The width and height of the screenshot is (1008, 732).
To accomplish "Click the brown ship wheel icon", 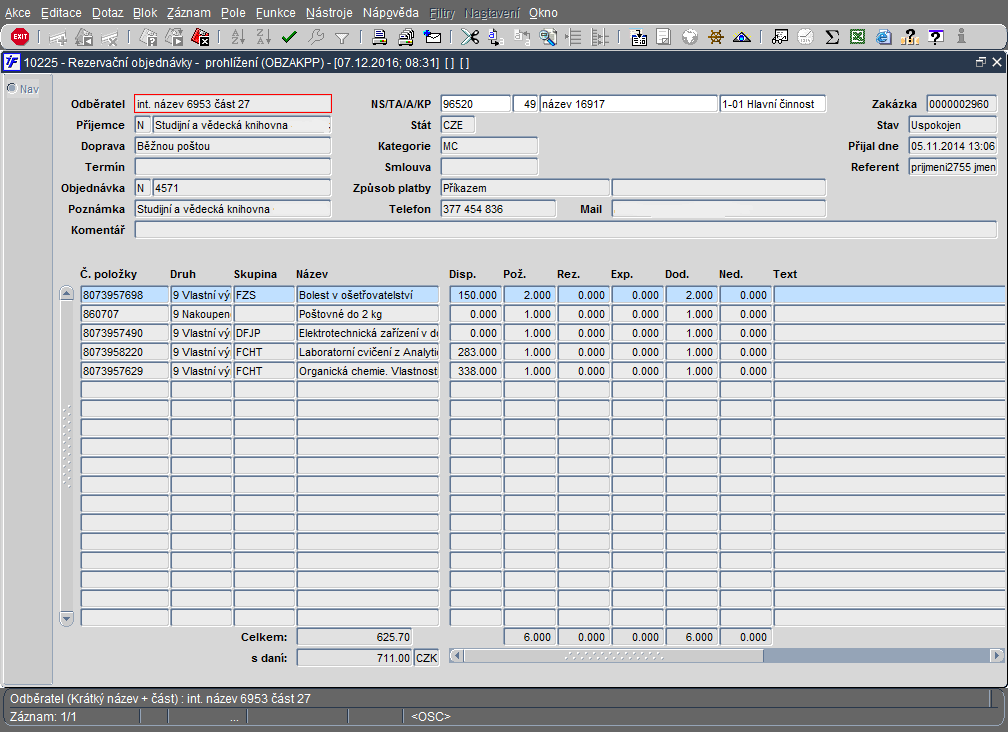I will click(x=716, y=37).
